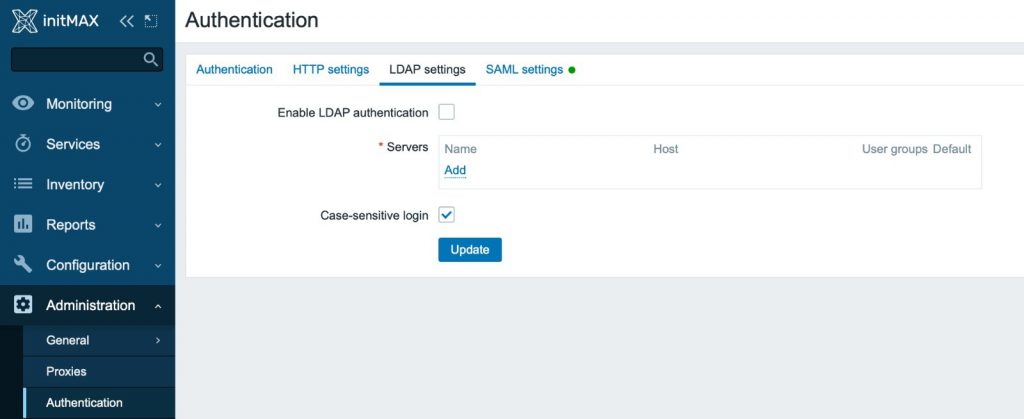The image size is (1024, 419).
Task: Click the Add link under Servers
Action: point(455,170)
